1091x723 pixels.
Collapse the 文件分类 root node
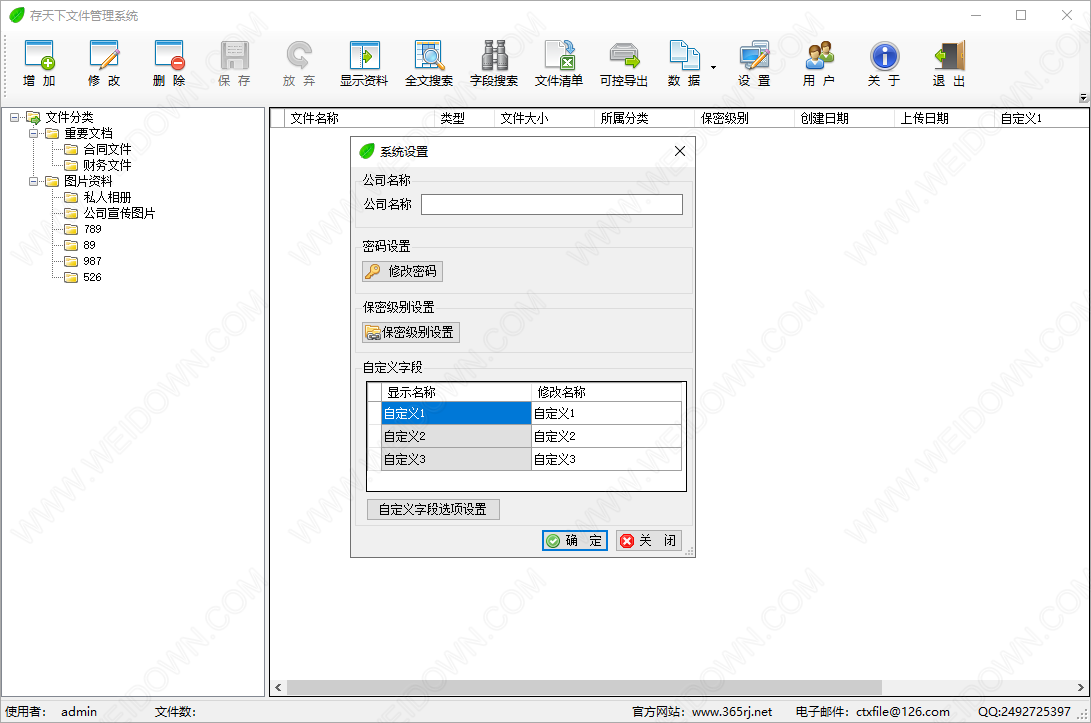(x=14, y=117)
